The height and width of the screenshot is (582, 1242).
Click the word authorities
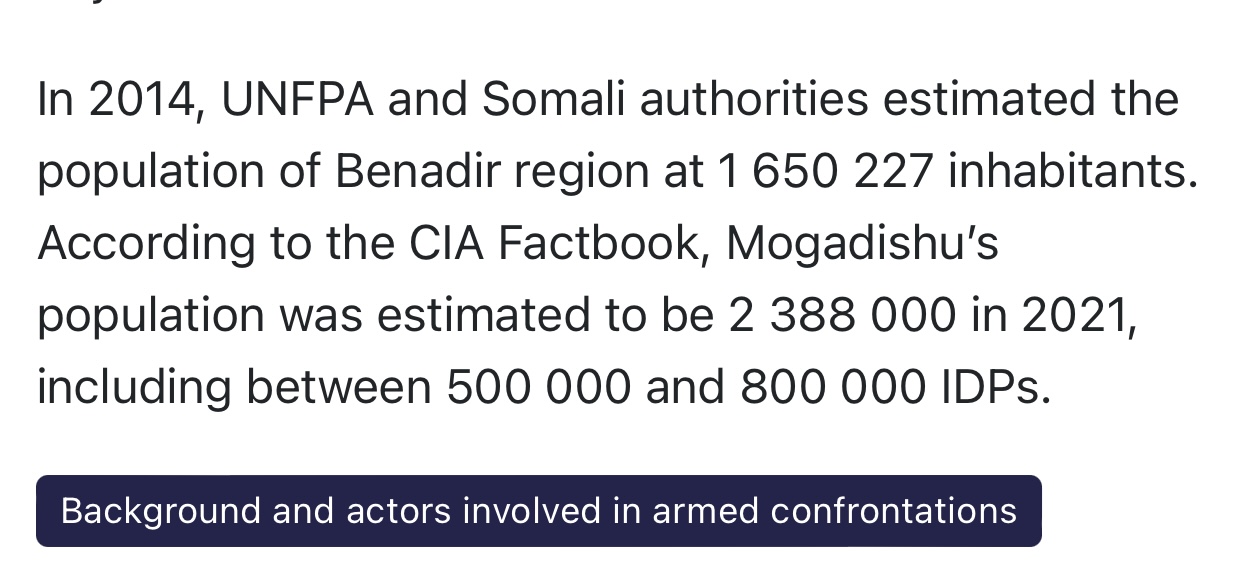[755, 100]
